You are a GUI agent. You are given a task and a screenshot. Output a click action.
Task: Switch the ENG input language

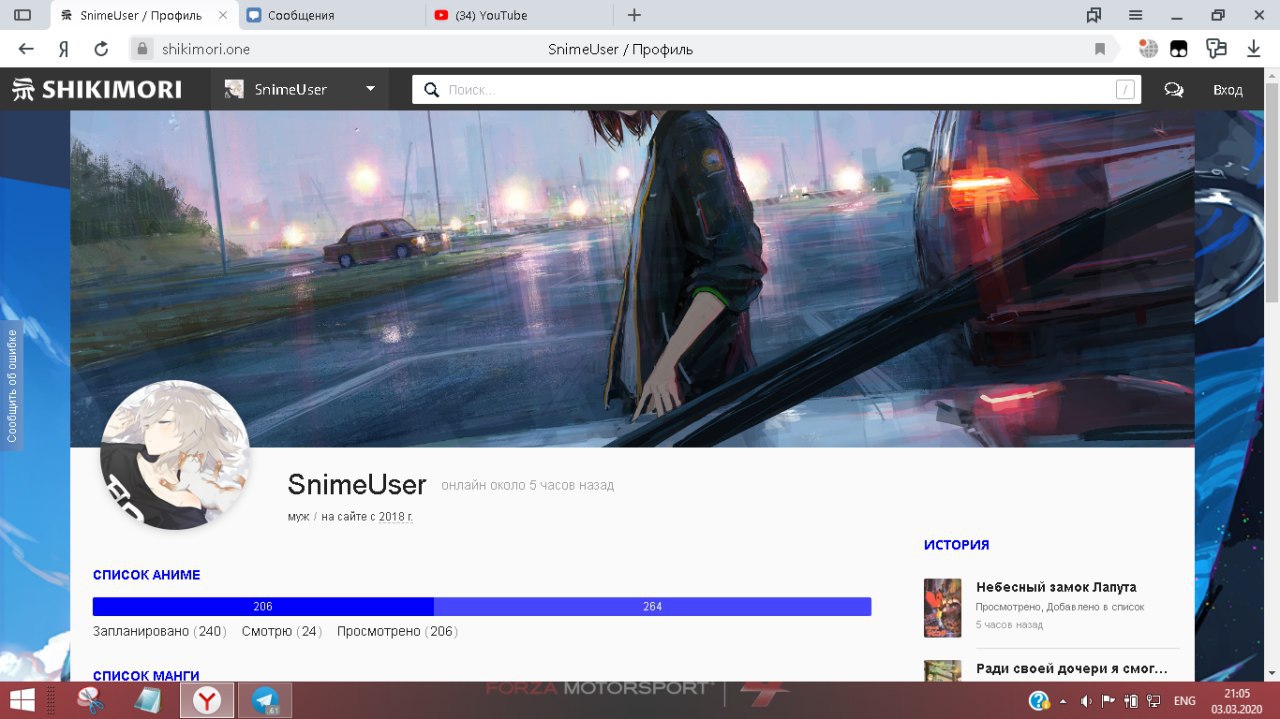tap(1184, 701)
